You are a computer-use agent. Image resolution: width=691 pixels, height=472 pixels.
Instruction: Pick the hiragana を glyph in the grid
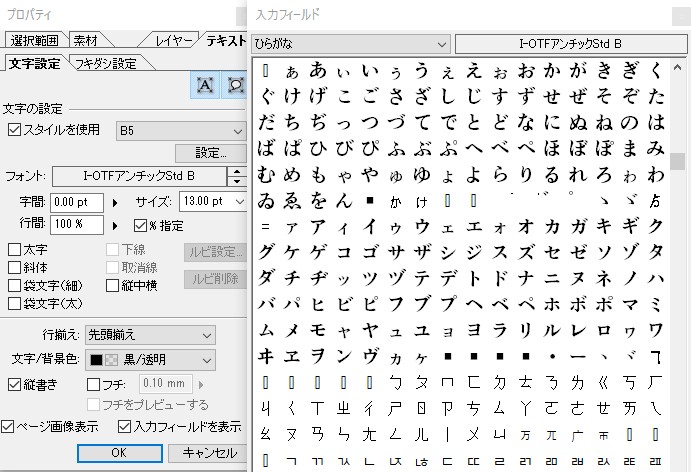tap(318, 200)
